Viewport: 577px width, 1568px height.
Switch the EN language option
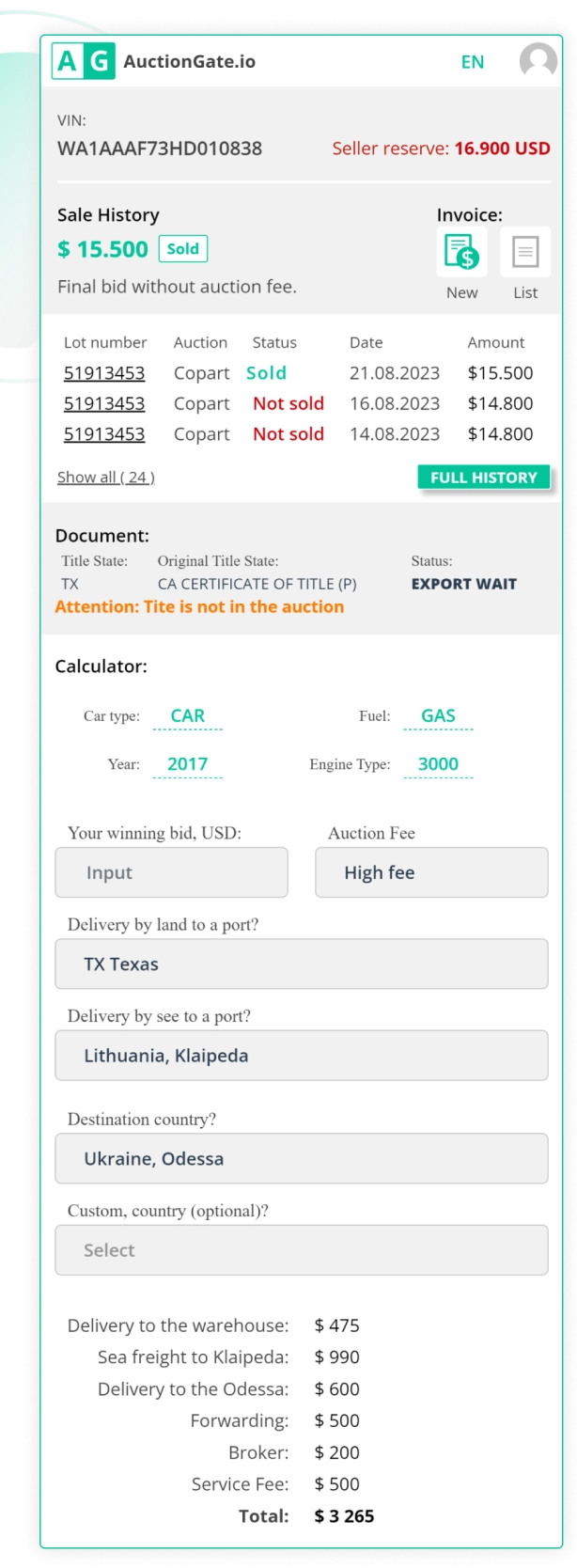473,62
